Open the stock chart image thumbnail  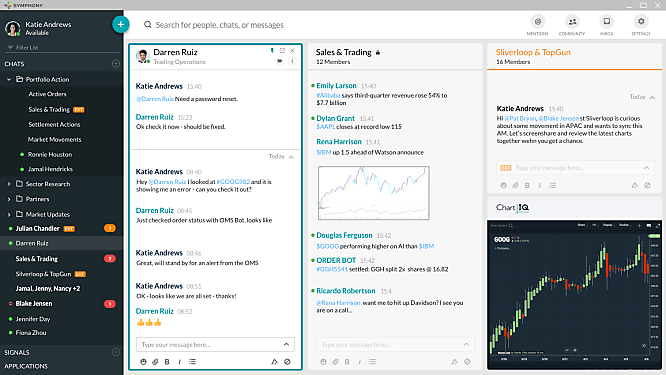(x=374, y=193)
